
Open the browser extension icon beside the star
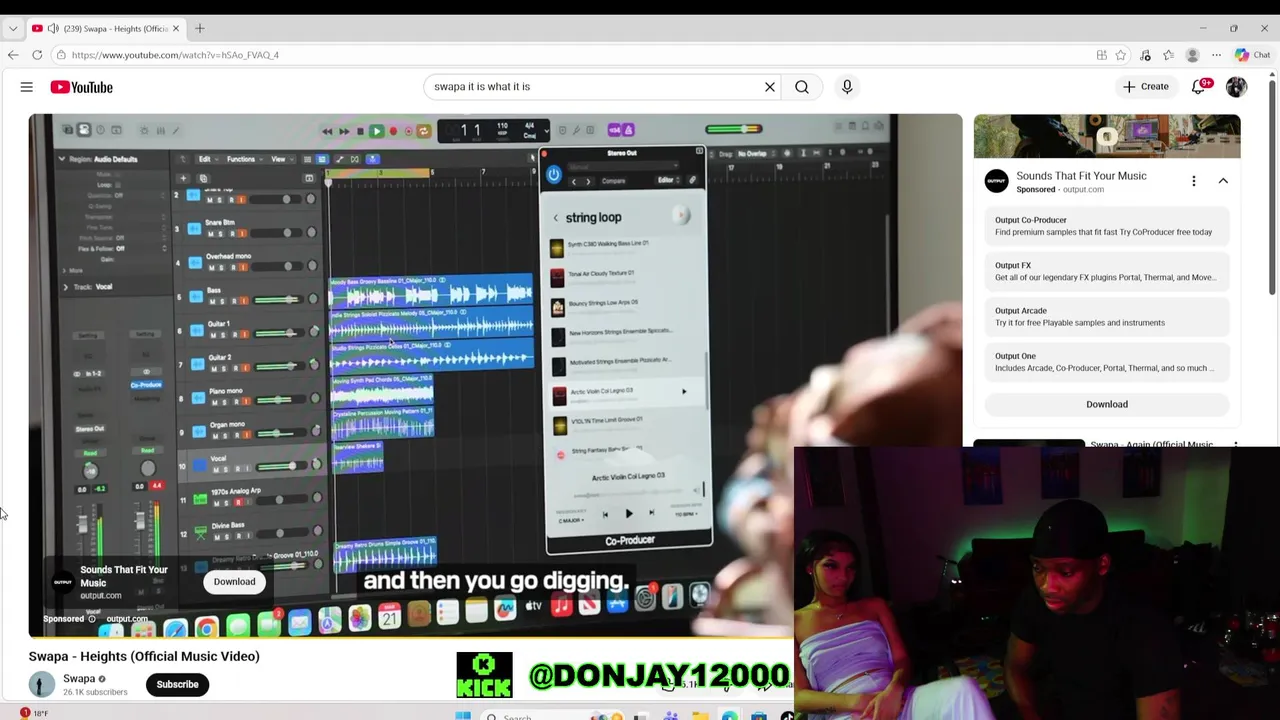click(x=1145, y=55)
